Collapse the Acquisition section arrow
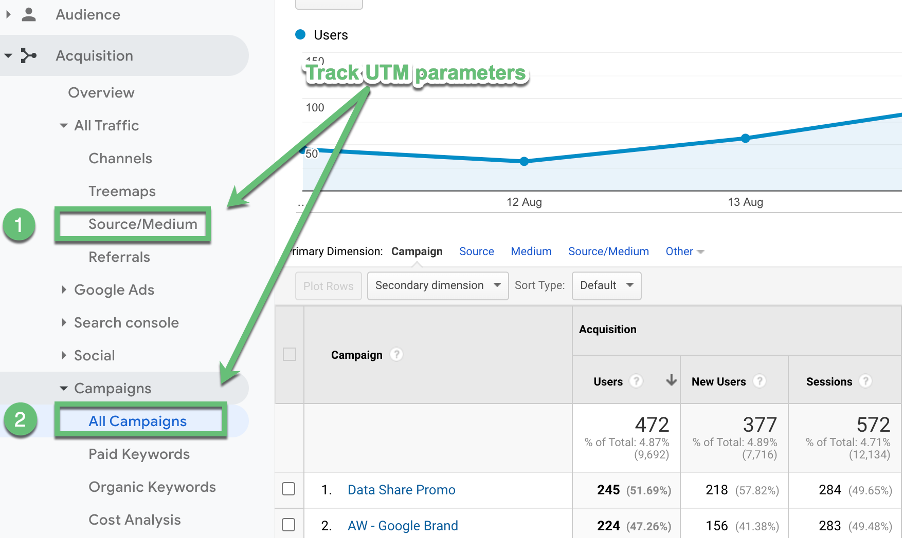 8,56
